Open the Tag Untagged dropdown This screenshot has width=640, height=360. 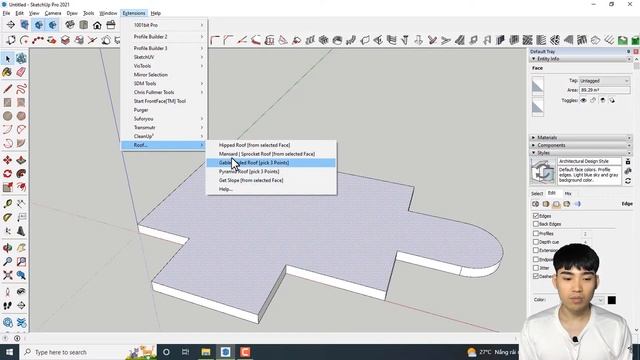click(x=604, y=81)
